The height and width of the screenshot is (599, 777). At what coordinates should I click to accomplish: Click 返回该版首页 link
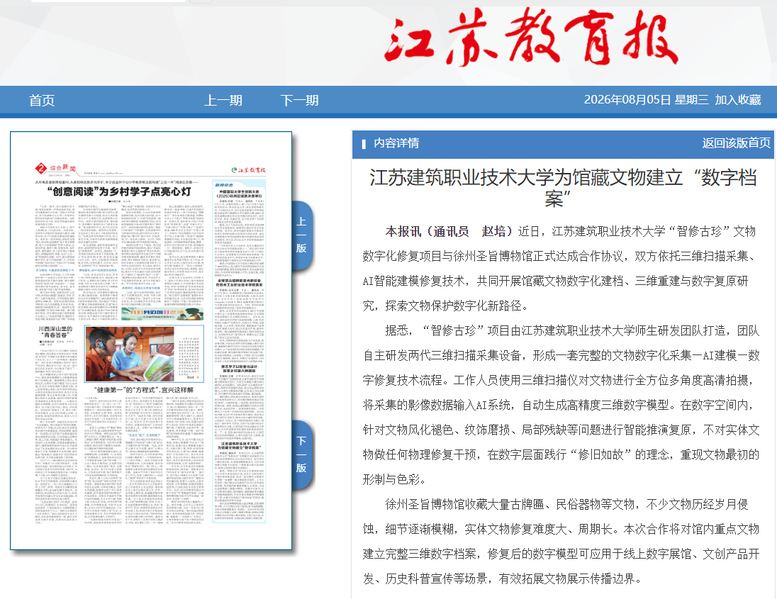pos(736,143)
